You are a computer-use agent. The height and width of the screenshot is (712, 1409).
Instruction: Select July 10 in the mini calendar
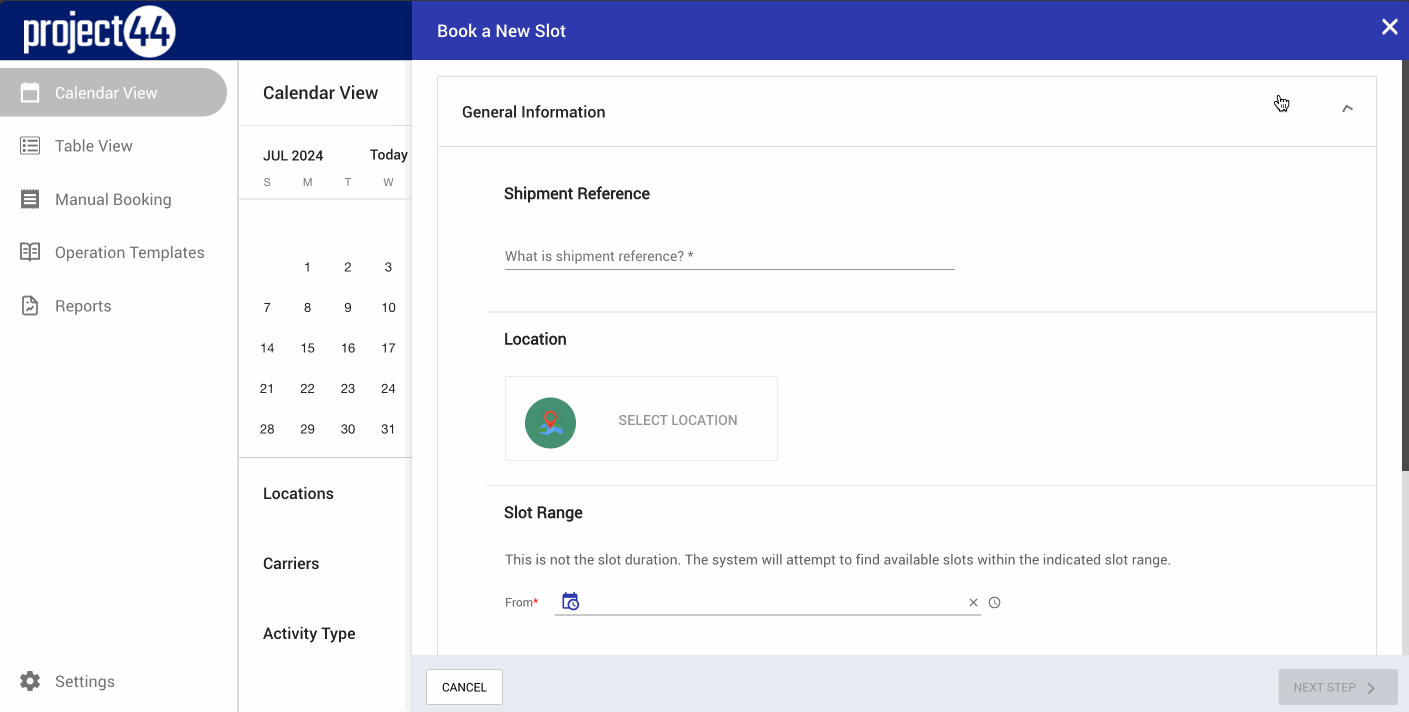(x=388, y=308)
